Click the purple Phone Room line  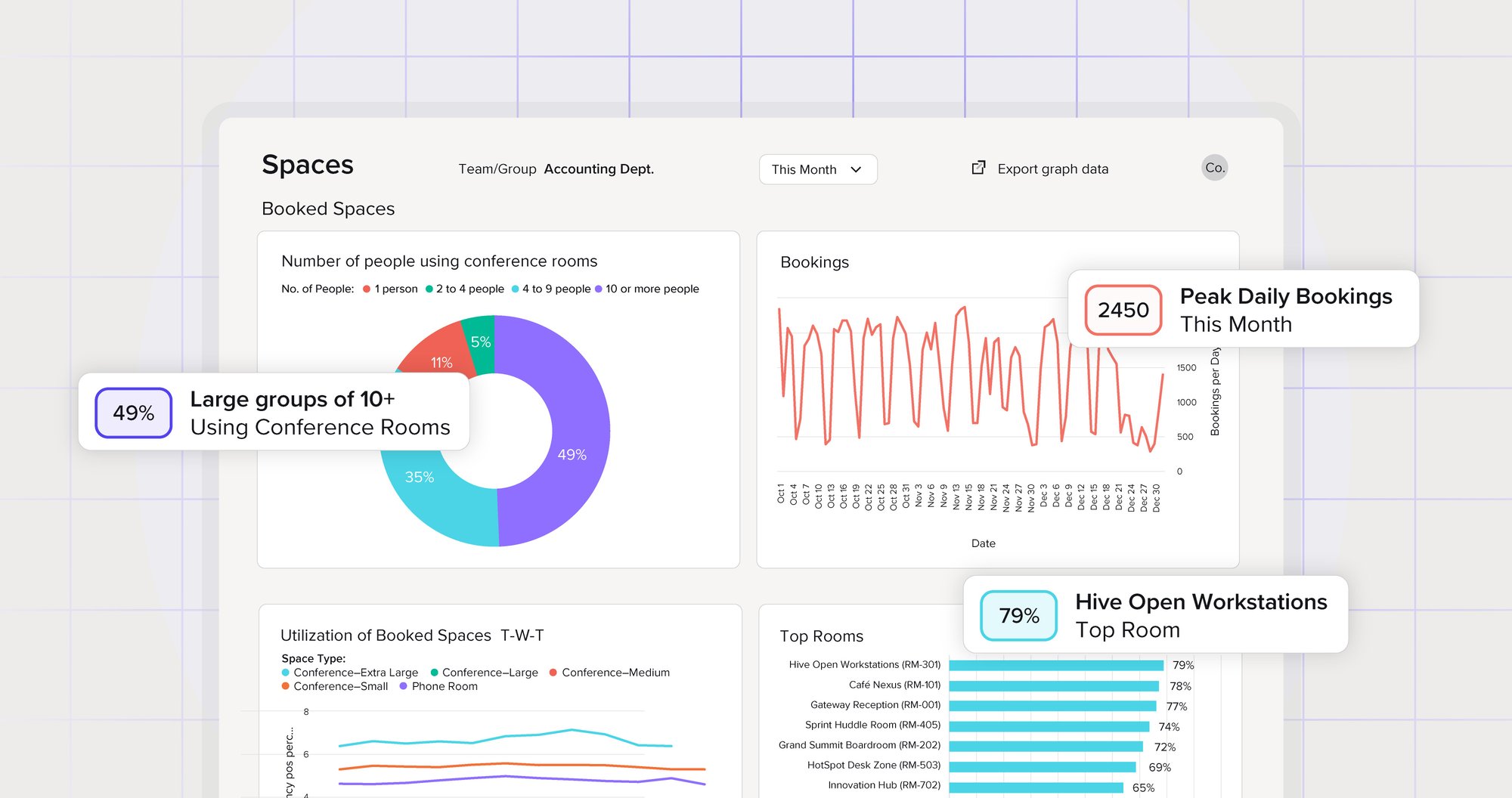pos(522,780)
